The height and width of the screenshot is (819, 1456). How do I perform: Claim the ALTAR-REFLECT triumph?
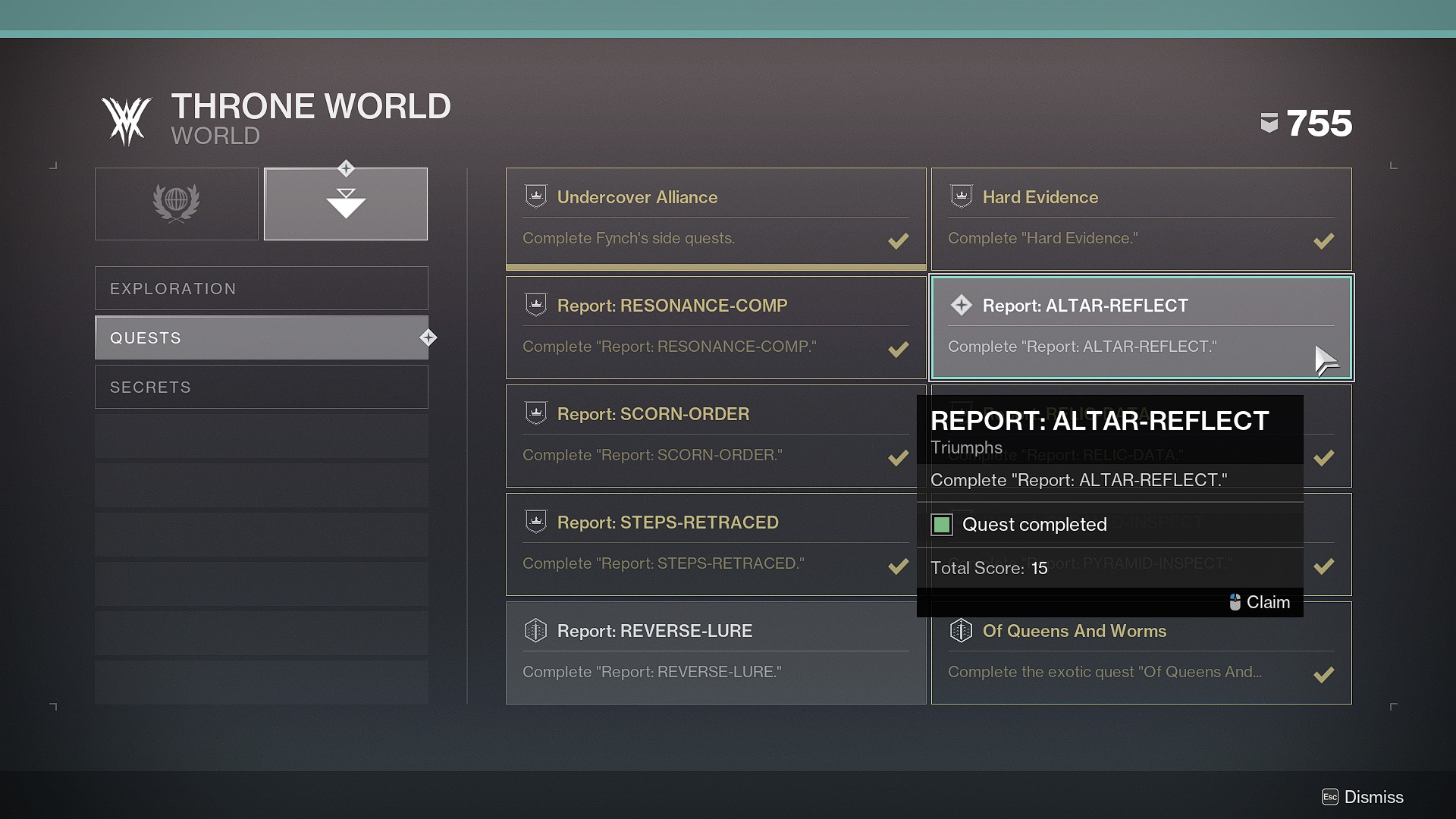pos(1260,602)
